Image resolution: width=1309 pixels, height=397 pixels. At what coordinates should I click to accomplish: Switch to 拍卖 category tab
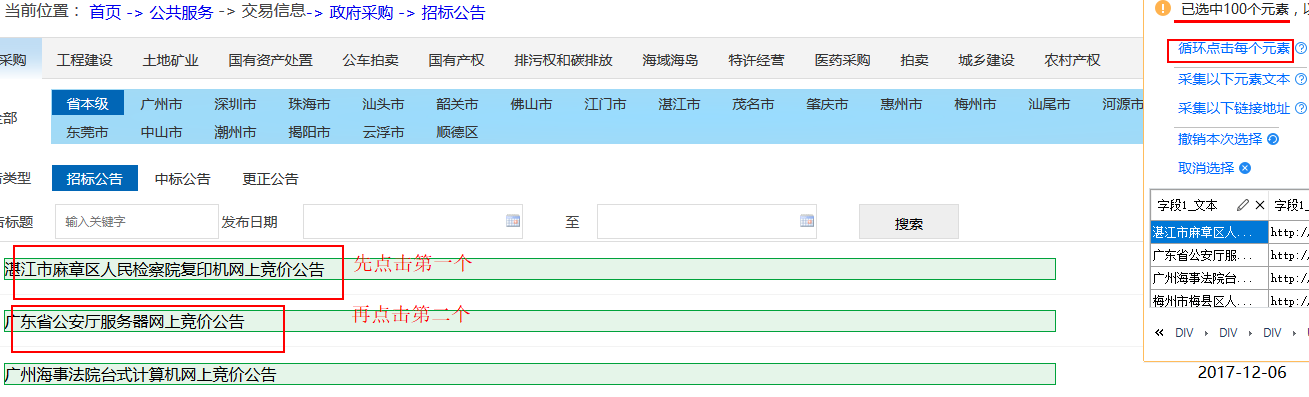(x=914, y=60)
